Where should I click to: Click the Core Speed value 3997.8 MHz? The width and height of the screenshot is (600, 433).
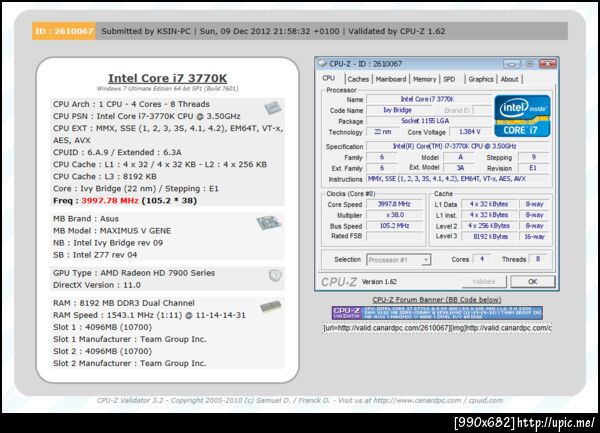point(394,204)
